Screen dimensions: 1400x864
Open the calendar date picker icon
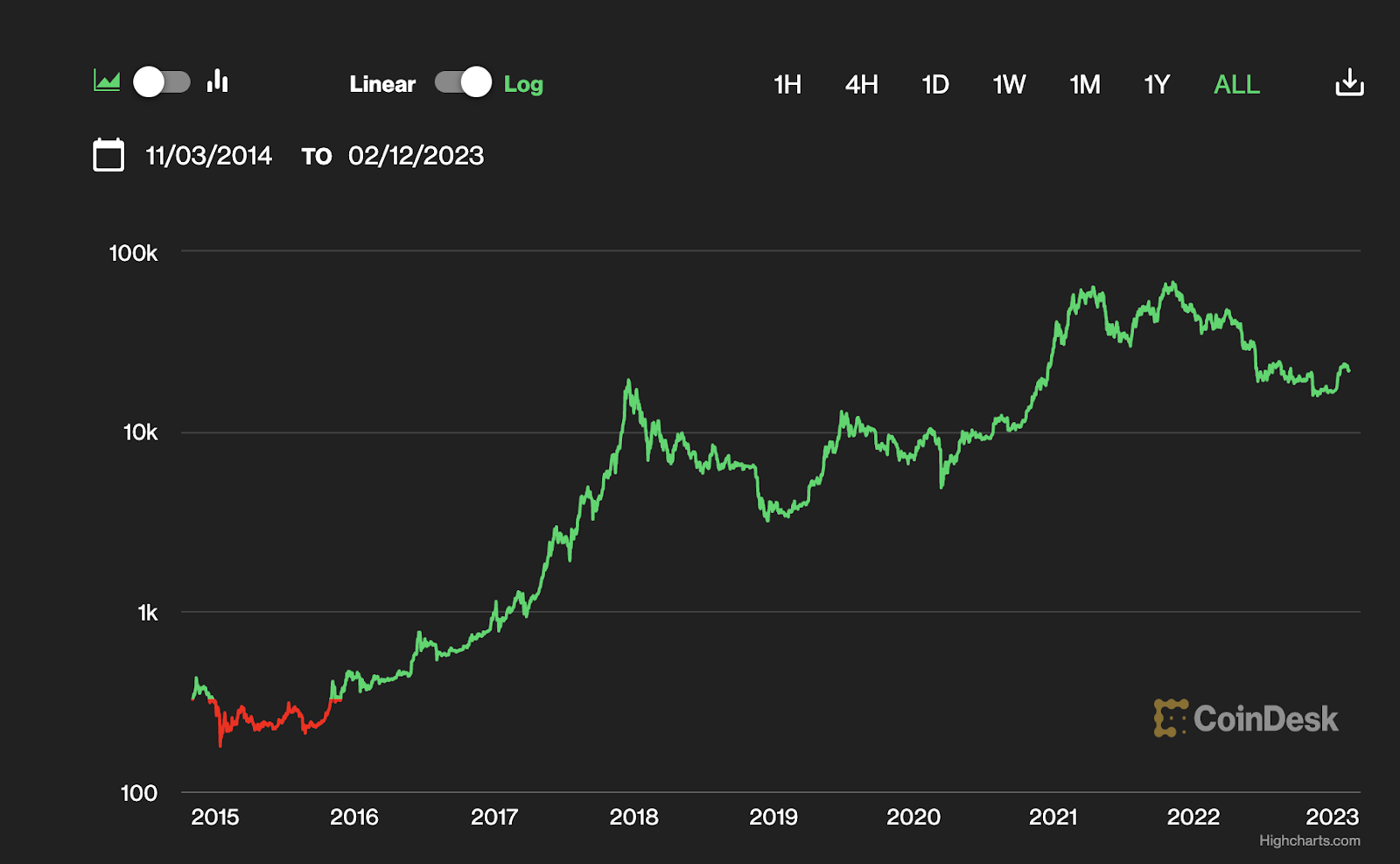pyautogui.click(x=108, y=155)
